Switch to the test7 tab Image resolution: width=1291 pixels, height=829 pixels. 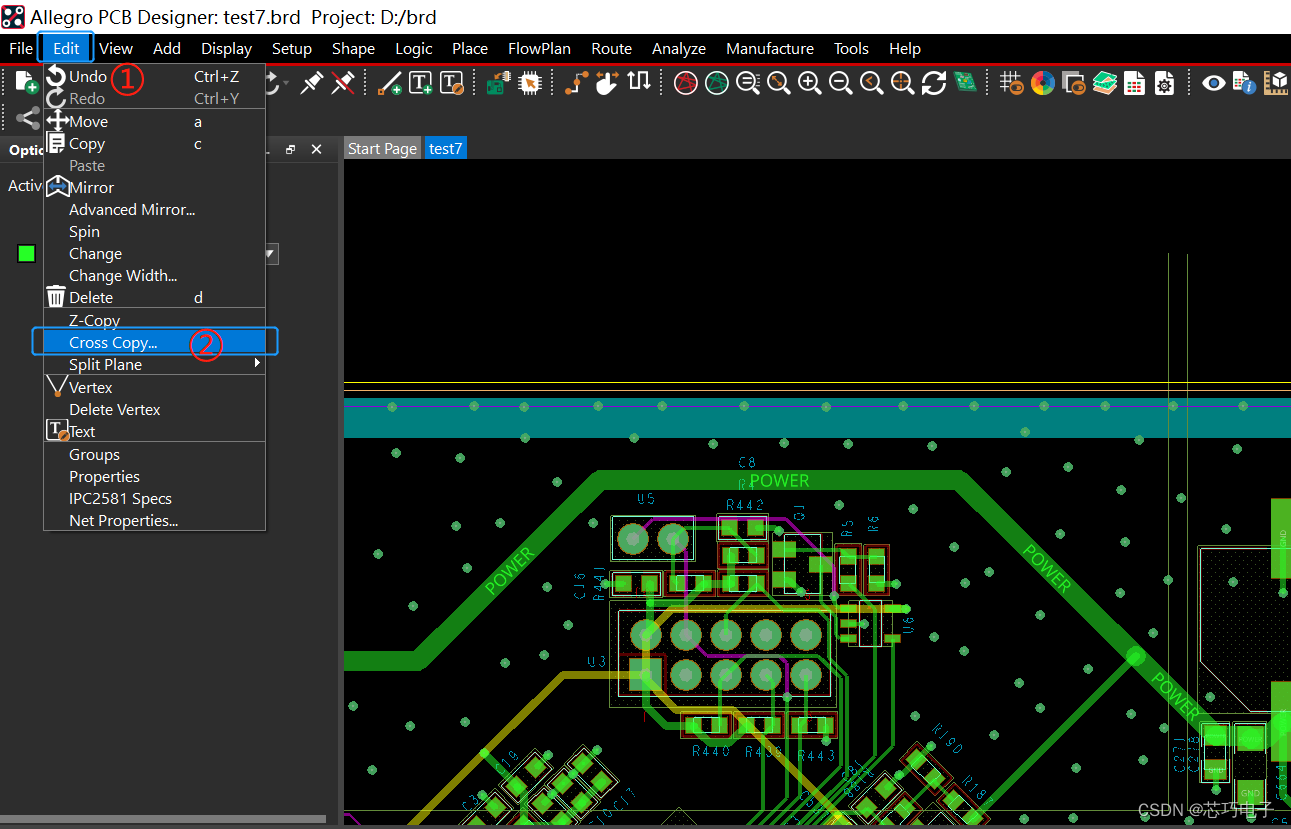pos(445,148)
